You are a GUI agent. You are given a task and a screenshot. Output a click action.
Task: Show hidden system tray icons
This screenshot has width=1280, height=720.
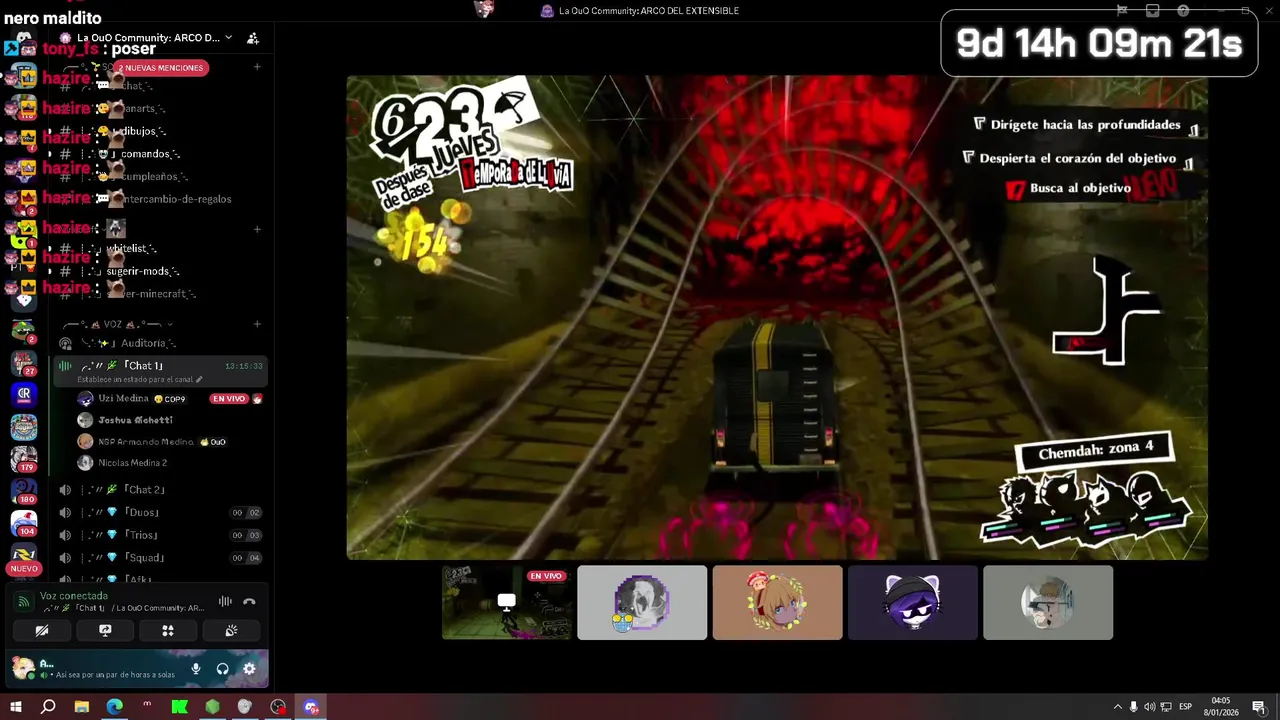point(1117,707)
